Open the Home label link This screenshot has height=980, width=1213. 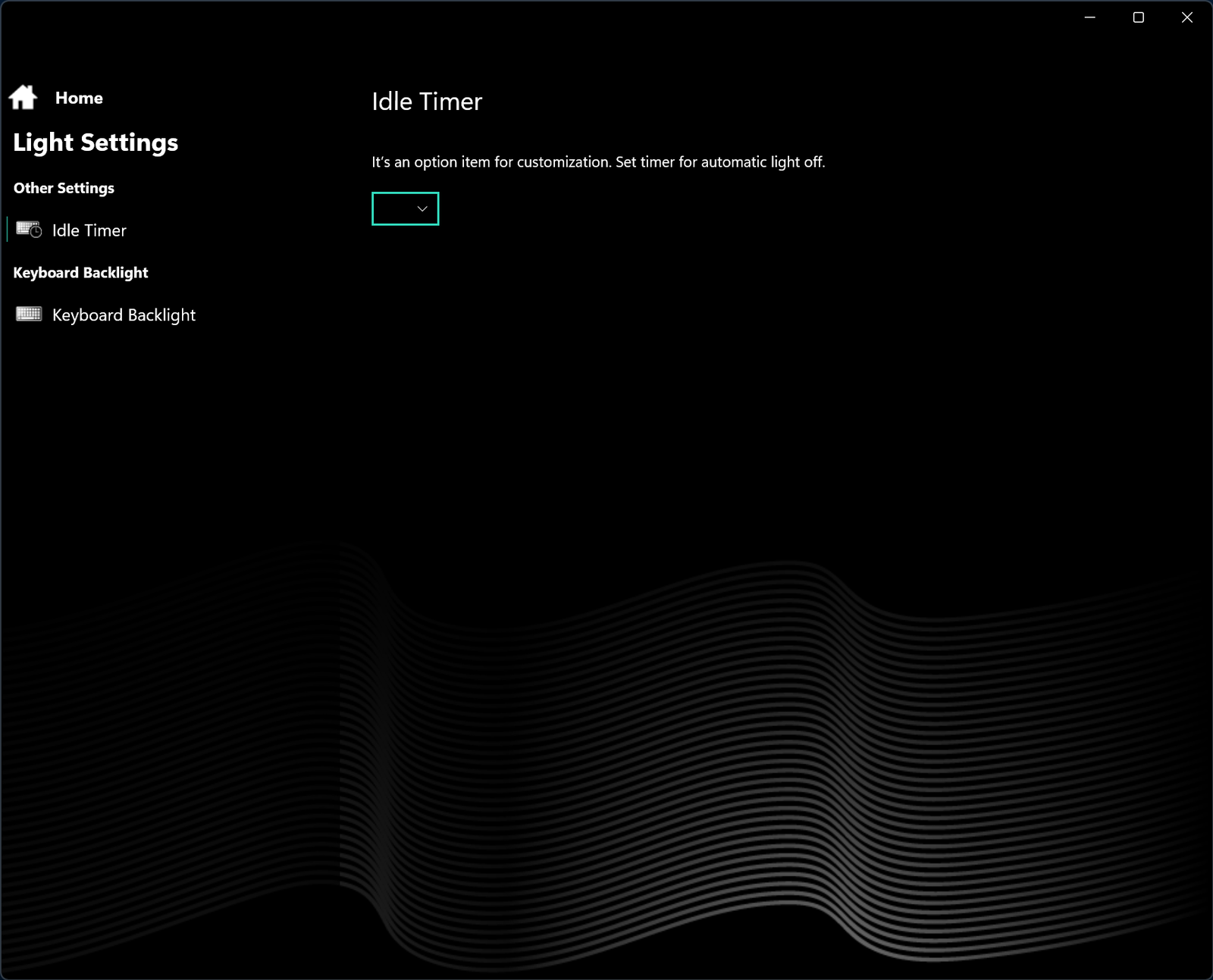[x=79, y=98]
